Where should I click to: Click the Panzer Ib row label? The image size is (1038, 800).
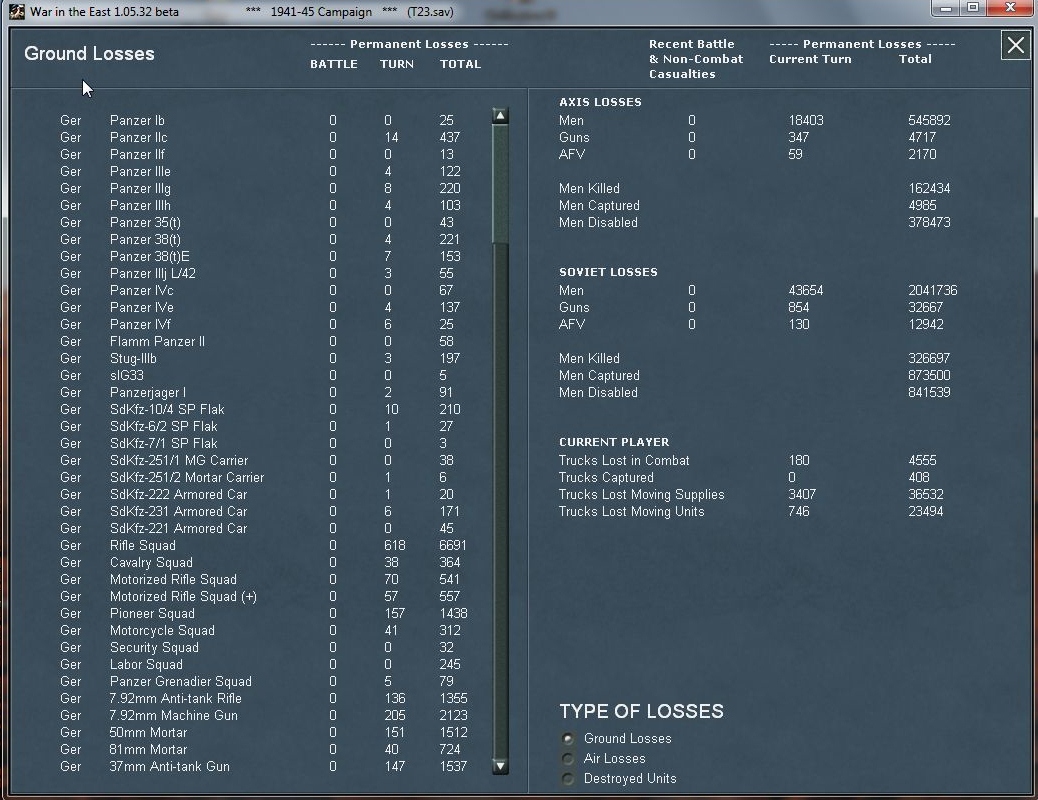point(137,121)
